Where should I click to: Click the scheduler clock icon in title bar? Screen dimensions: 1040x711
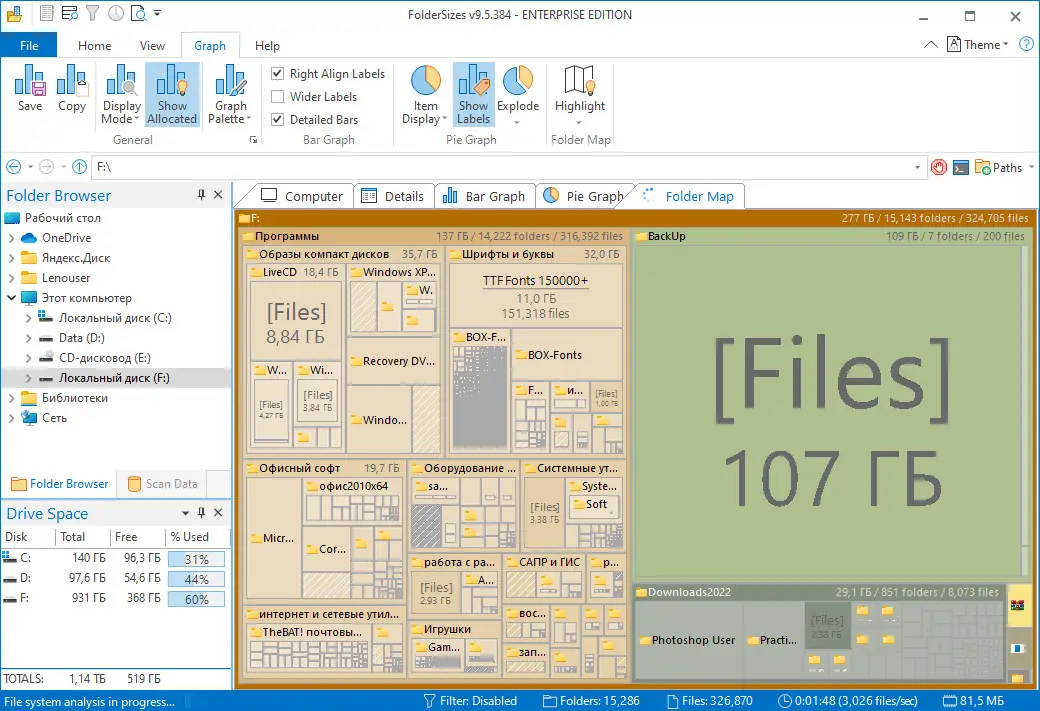click(116, 13)
